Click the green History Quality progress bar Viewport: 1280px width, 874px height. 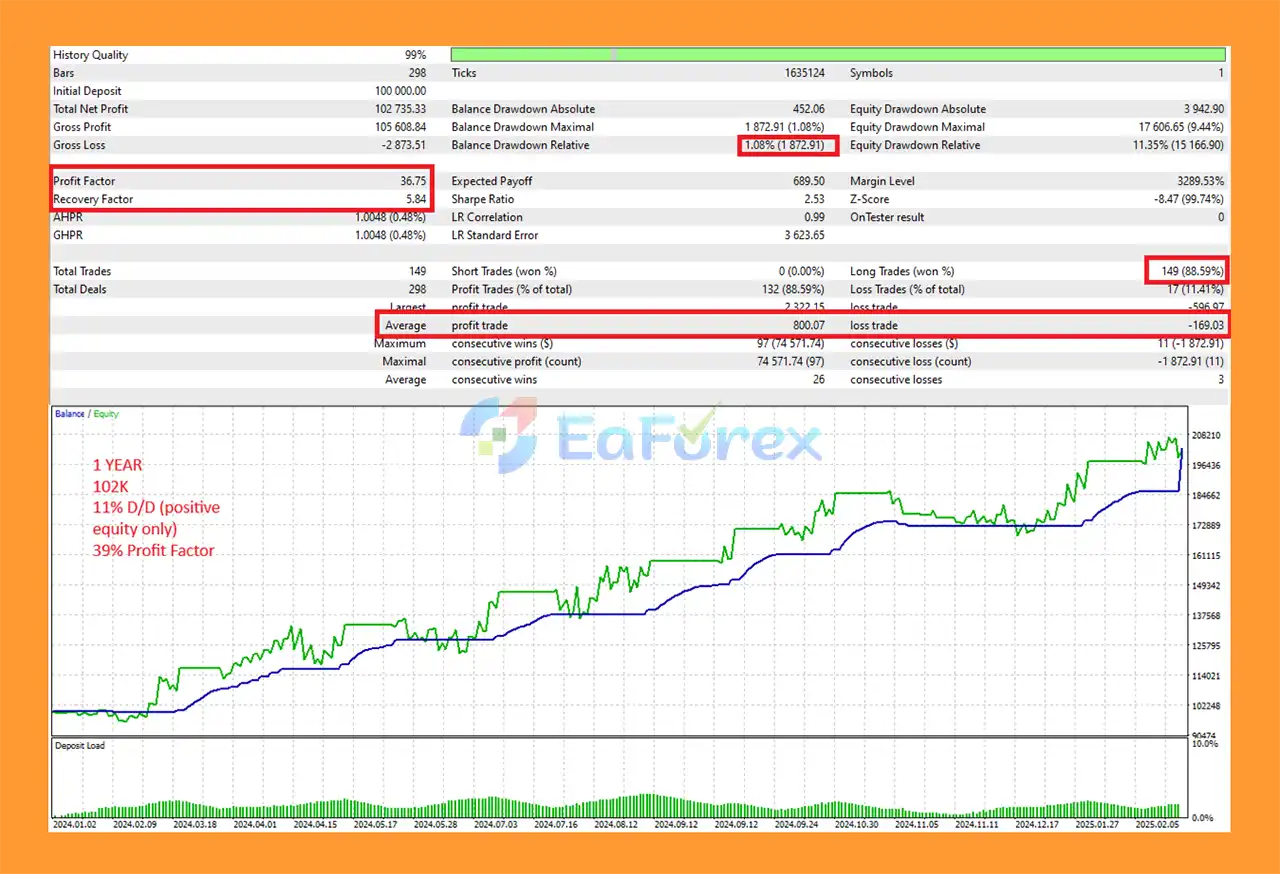tap(838, 55)
